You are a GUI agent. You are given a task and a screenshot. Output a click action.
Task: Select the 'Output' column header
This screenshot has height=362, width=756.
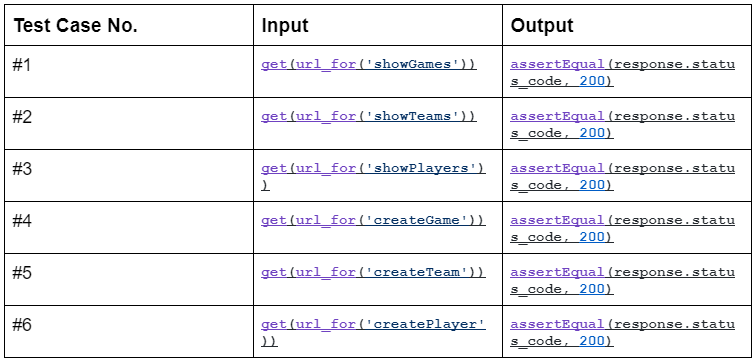[x=627, y=25]
